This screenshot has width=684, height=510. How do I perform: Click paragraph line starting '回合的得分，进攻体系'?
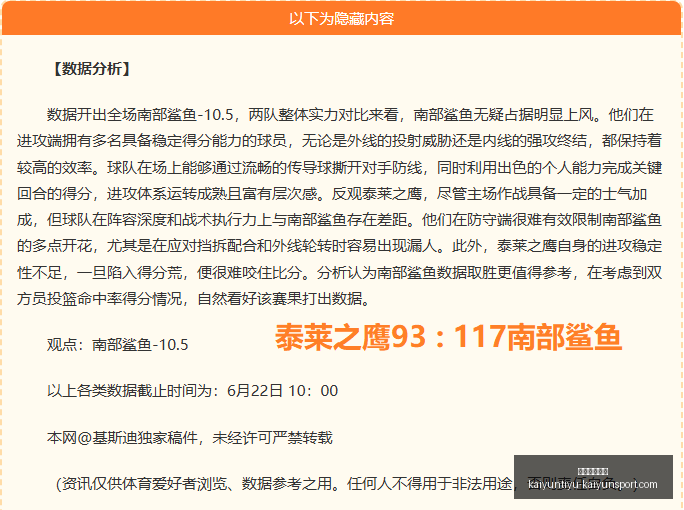(x=332, y=194)
